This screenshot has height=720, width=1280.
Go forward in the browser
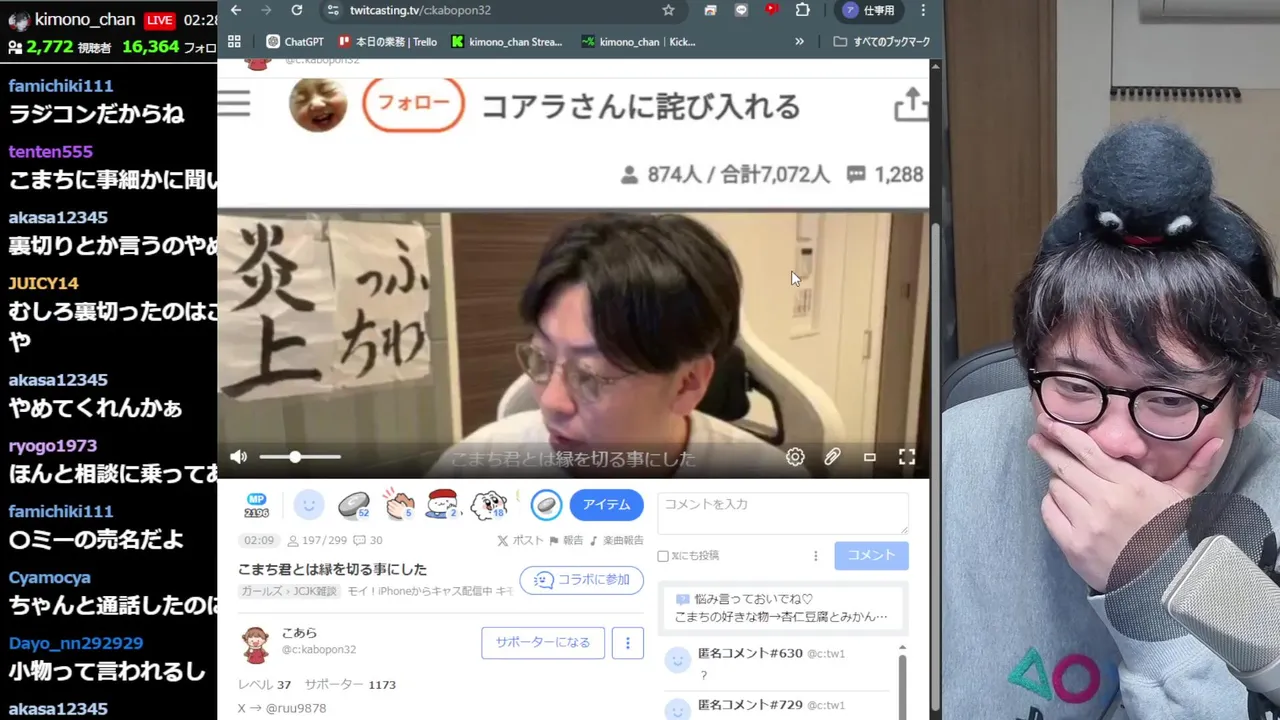(x=266, y=10)
